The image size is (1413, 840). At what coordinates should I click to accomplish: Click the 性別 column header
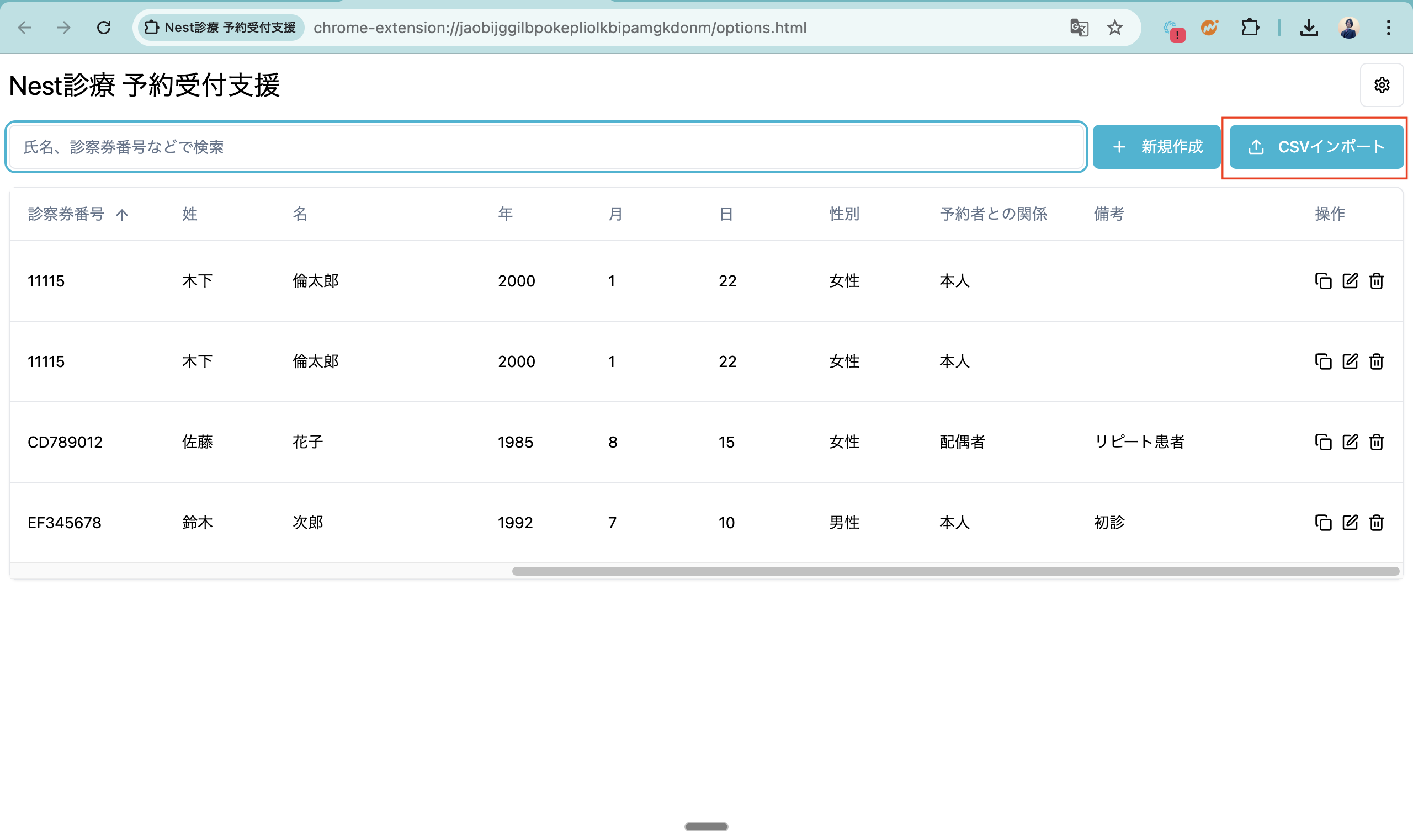pos(844,214)
